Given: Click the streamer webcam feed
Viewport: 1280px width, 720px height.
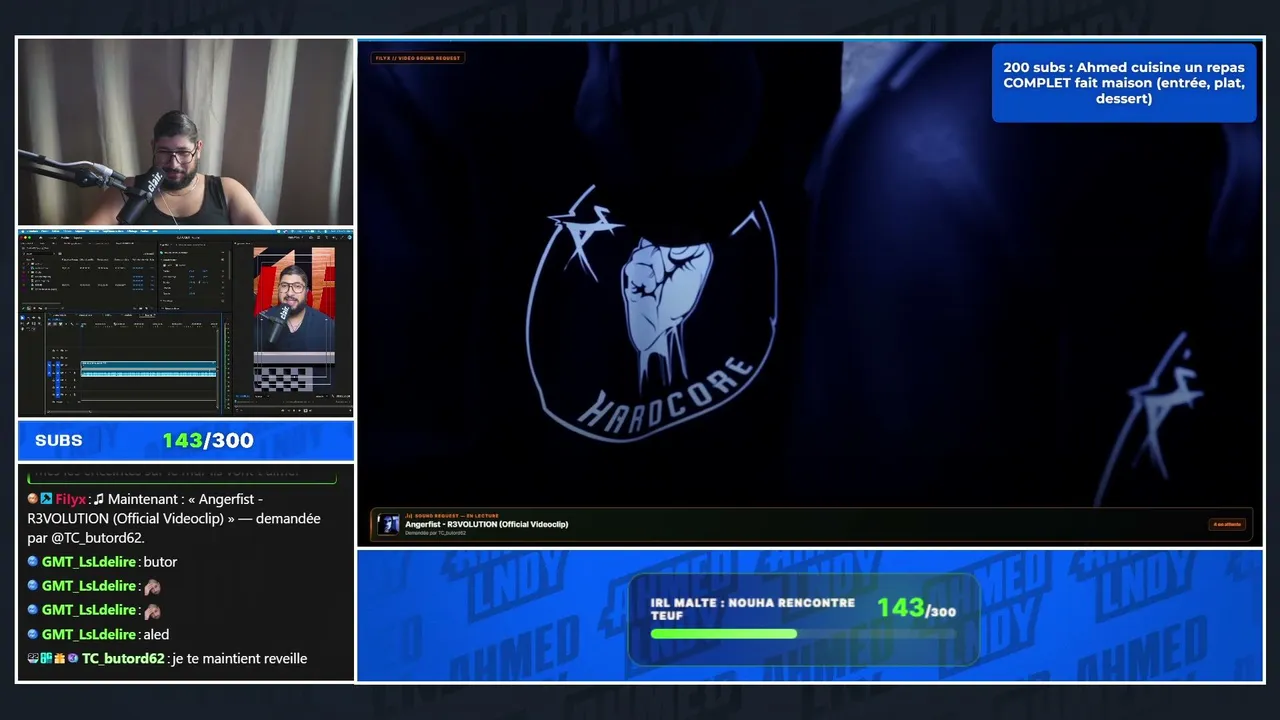Looking at the screenshot, I should point(186,132).
